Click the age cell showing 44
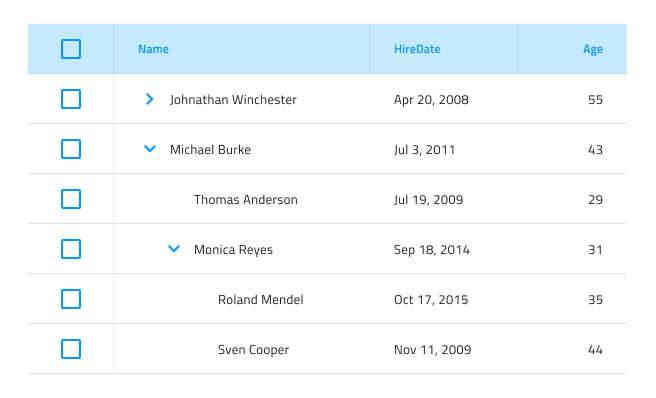This screenshot has height=398, width=656. (572, 349)
